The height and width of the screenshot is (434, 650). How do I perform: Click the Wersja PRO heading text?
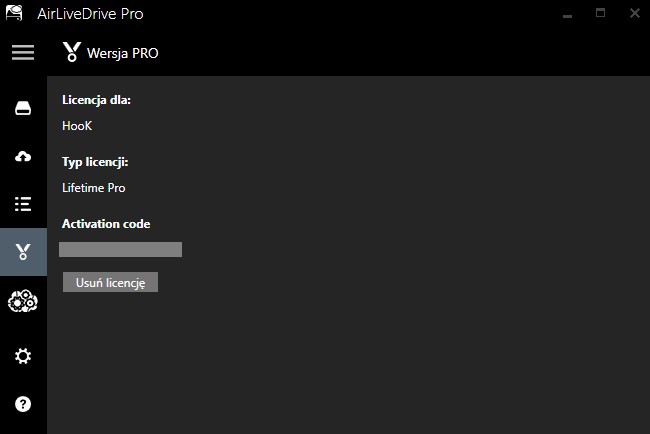pyautogui.click(x=123, y=53)
